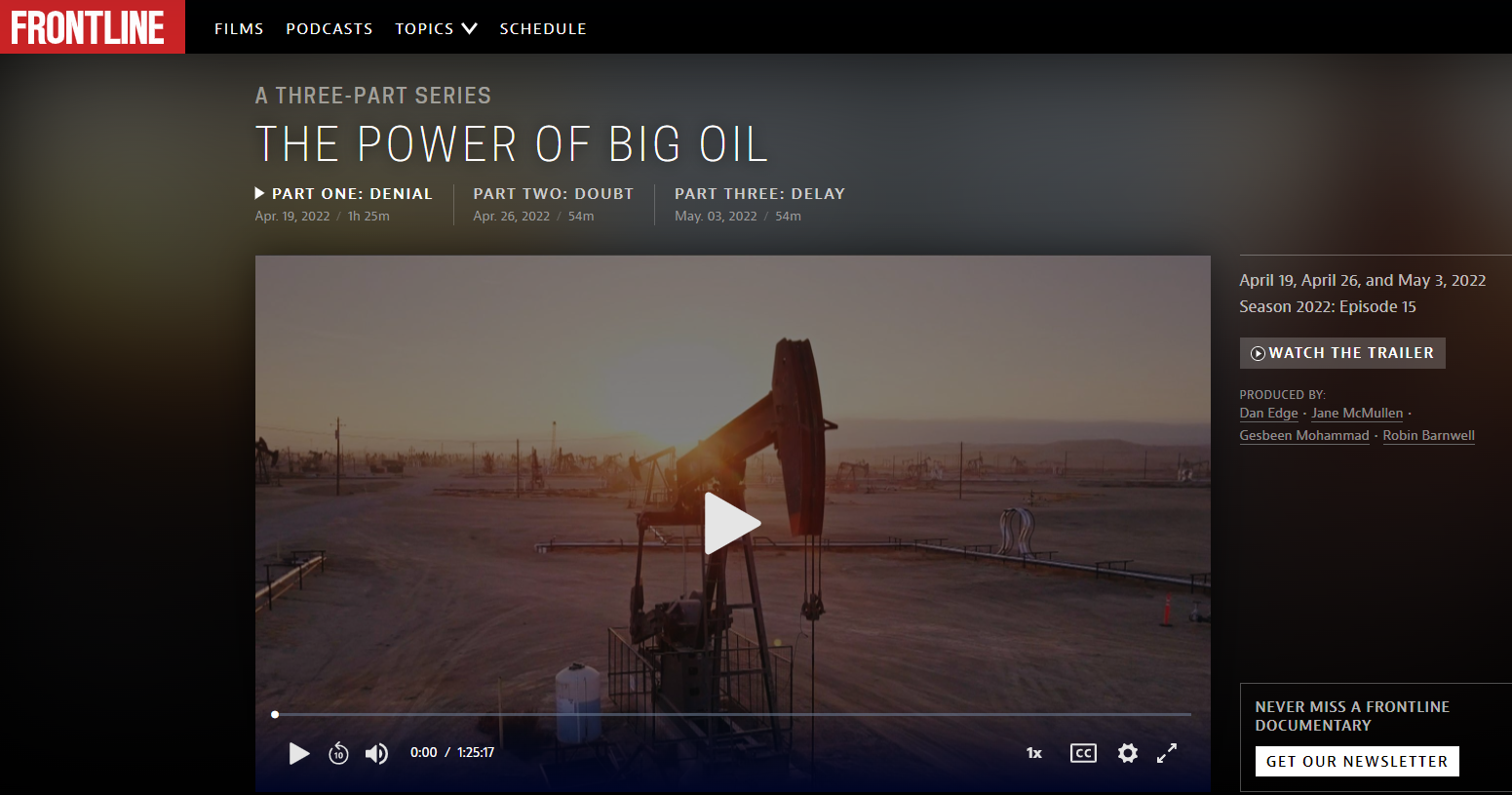Click the FRONTLINE logo
The width and height of the screenshot is (1512, 795).
click(90, 27)
